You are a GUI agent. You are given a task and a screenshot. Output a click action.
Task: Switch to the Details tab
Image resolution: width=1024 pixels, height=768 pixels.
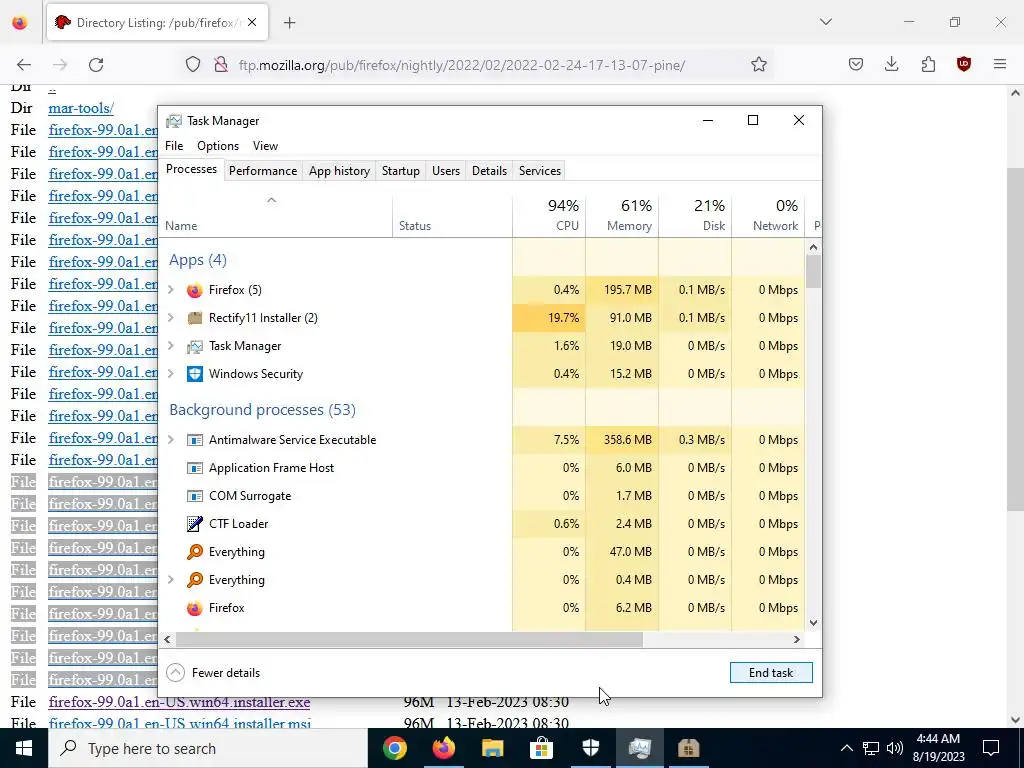pyautogui.click(x=489, y=170)
